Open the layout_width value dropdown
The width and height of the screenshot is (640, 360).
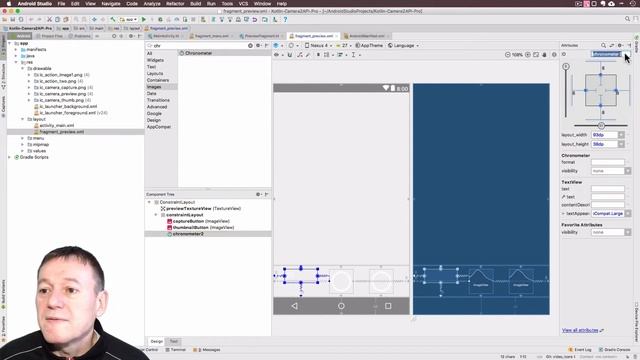pyautogui.click(x=621, y=135)
